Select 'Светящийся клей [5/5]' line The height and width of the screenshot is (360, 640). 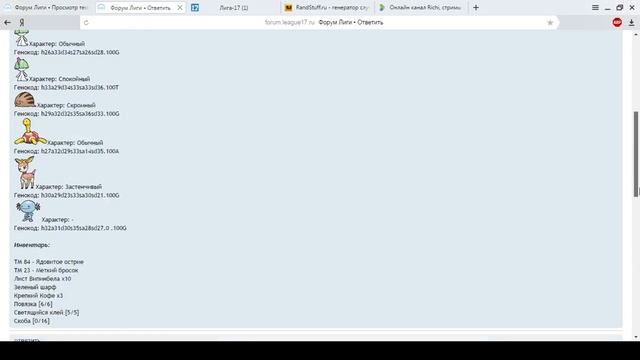[47, 313]
